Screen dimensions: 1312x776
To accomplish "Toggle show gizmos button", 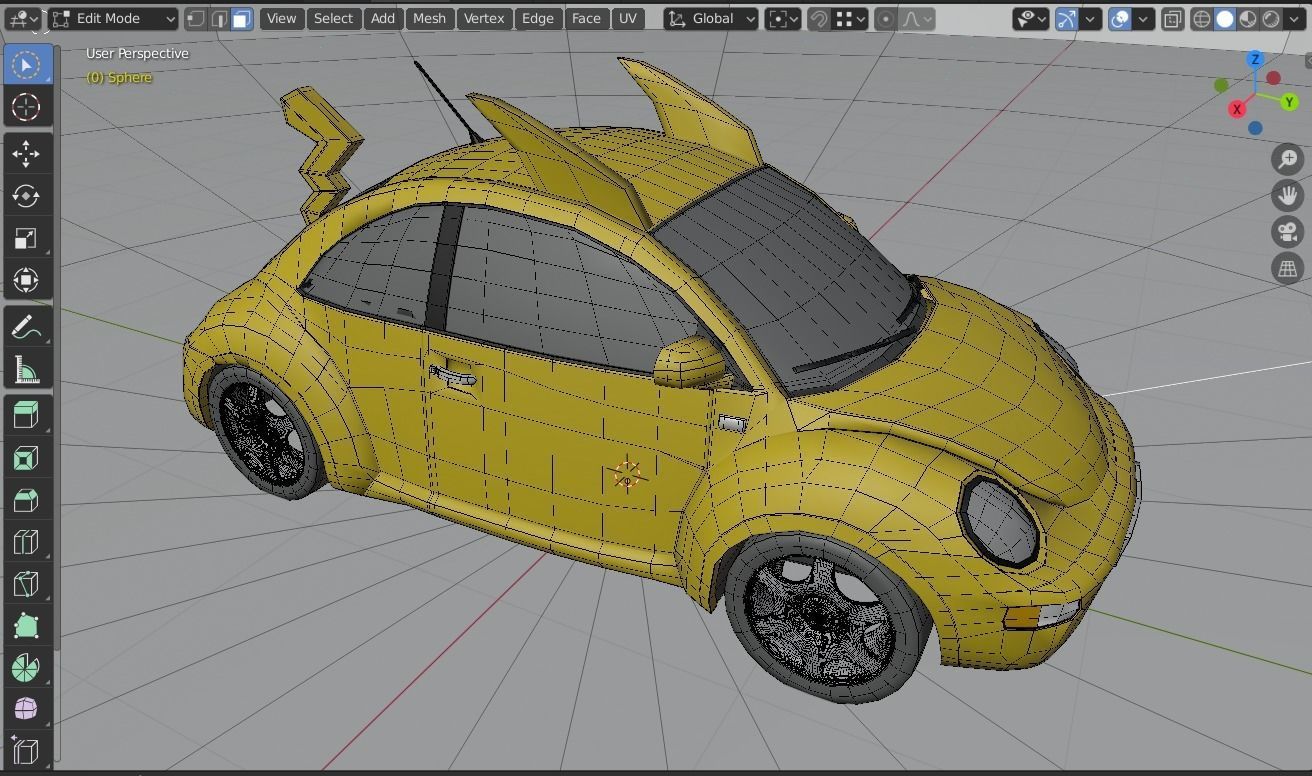I will click(1068, 18).
